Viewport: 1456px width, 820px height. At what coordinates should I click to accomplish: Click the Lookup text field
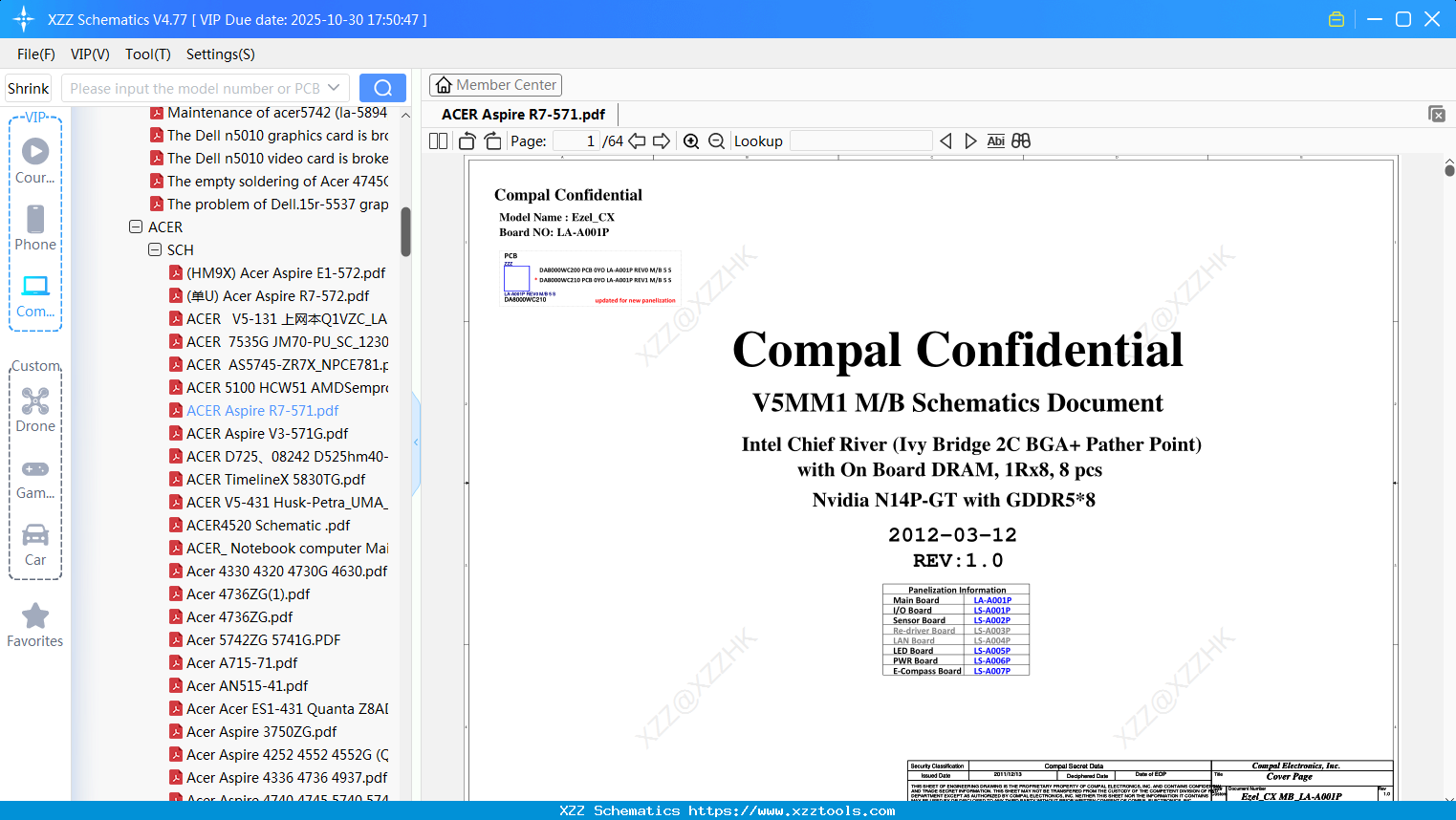click(861, 141)
